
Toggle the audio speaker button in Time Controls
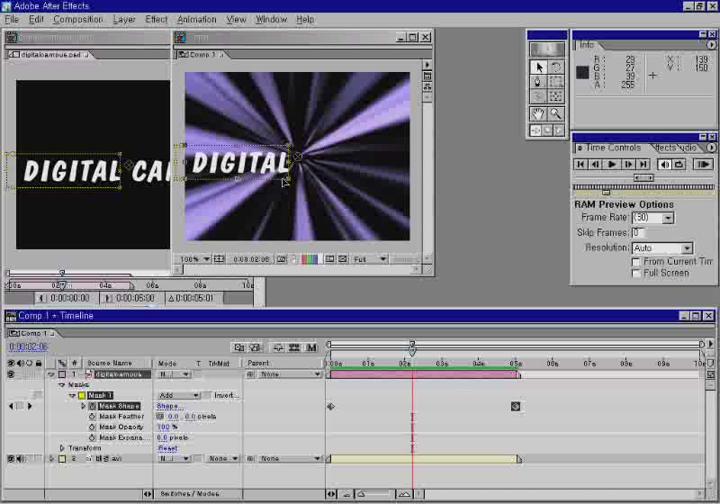point(664,164)
